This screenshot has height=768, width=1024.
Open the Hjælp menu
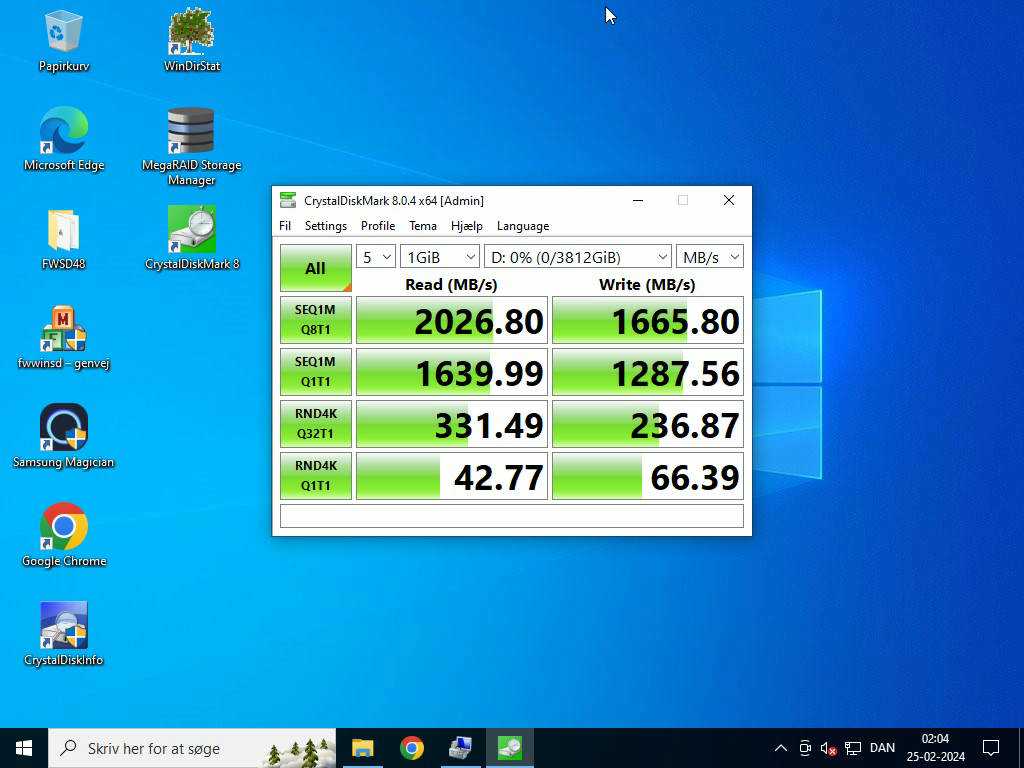(467, 226)
